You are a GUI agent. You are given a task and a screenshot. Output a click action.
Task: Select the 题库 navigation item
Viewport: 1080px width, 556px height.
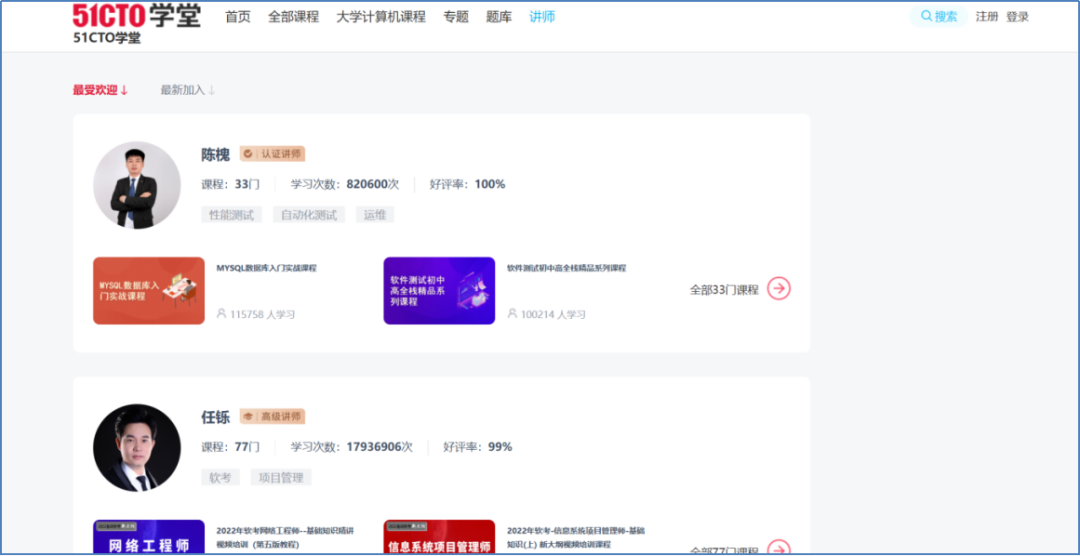(499, 17)
